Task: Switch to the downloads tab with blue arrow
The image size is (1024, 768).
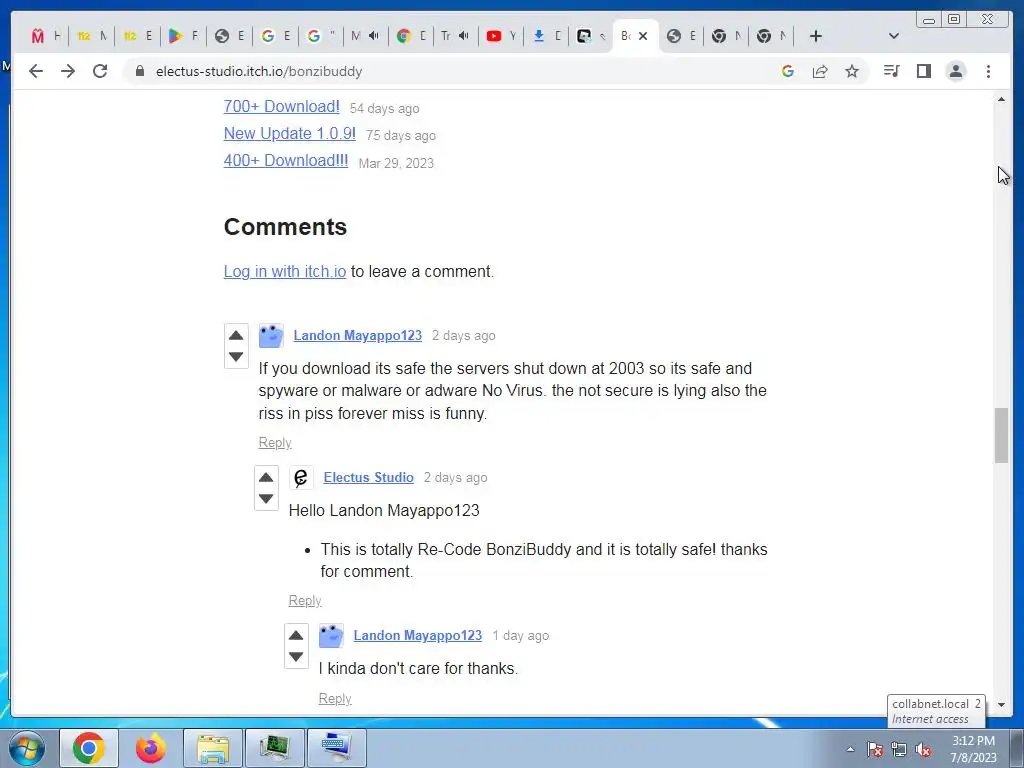Action: [x=547, y=36]
